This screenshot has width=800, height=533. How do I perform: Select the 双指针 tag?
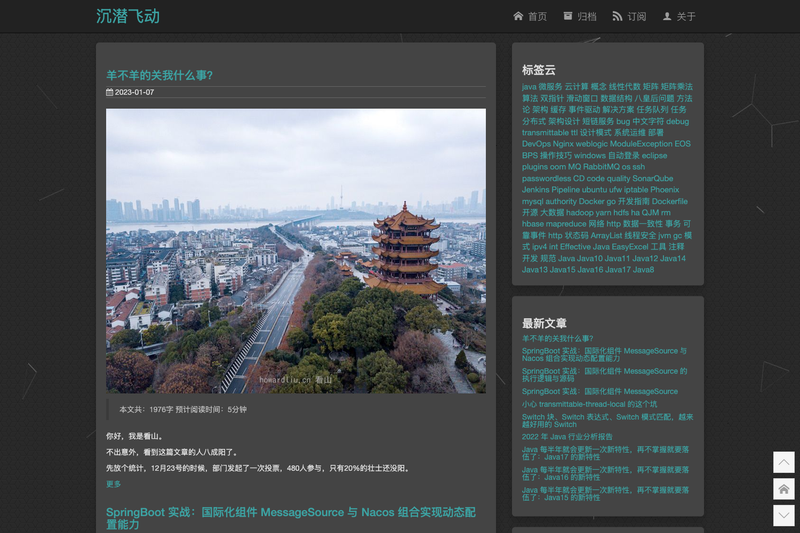click(552, 98)
